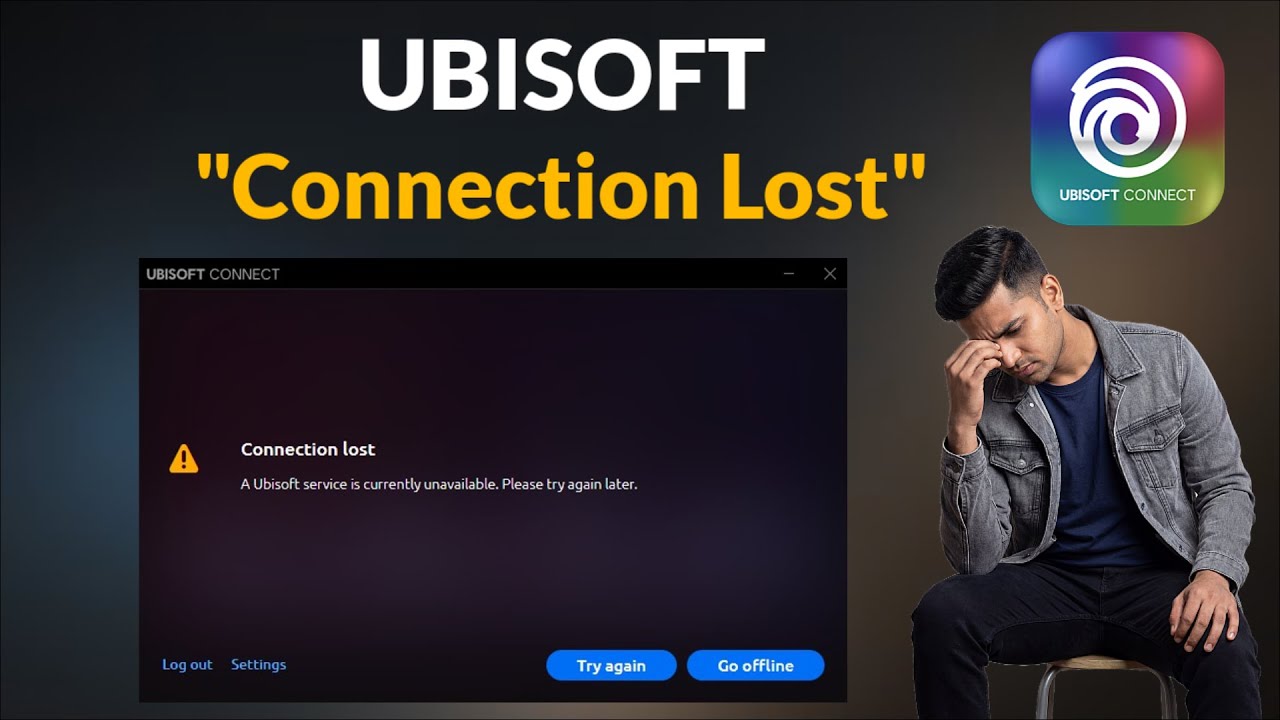
Task: Open the Settings link
Action: point(258,665)
